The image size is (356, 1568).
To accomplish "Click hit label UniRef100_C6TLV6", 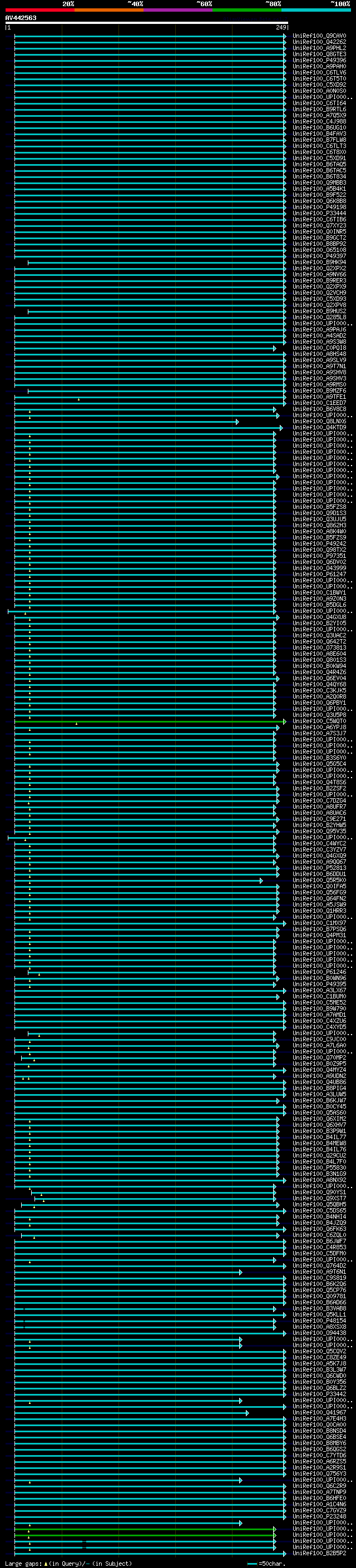I will [x=319, y=72].
